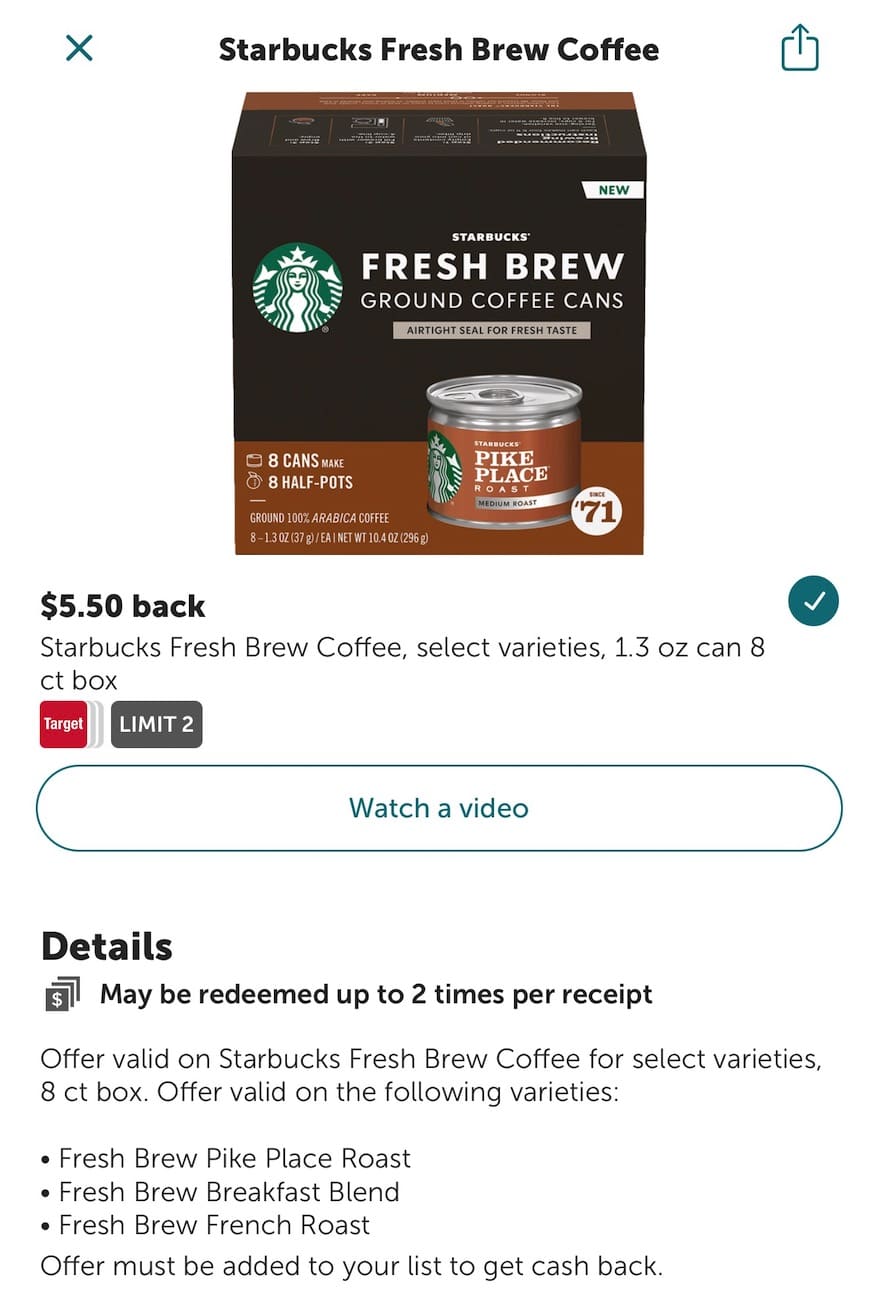Tap the multi-receipt dollar icon under Details
The image size is (886, 1312).
tap(62, 995)
